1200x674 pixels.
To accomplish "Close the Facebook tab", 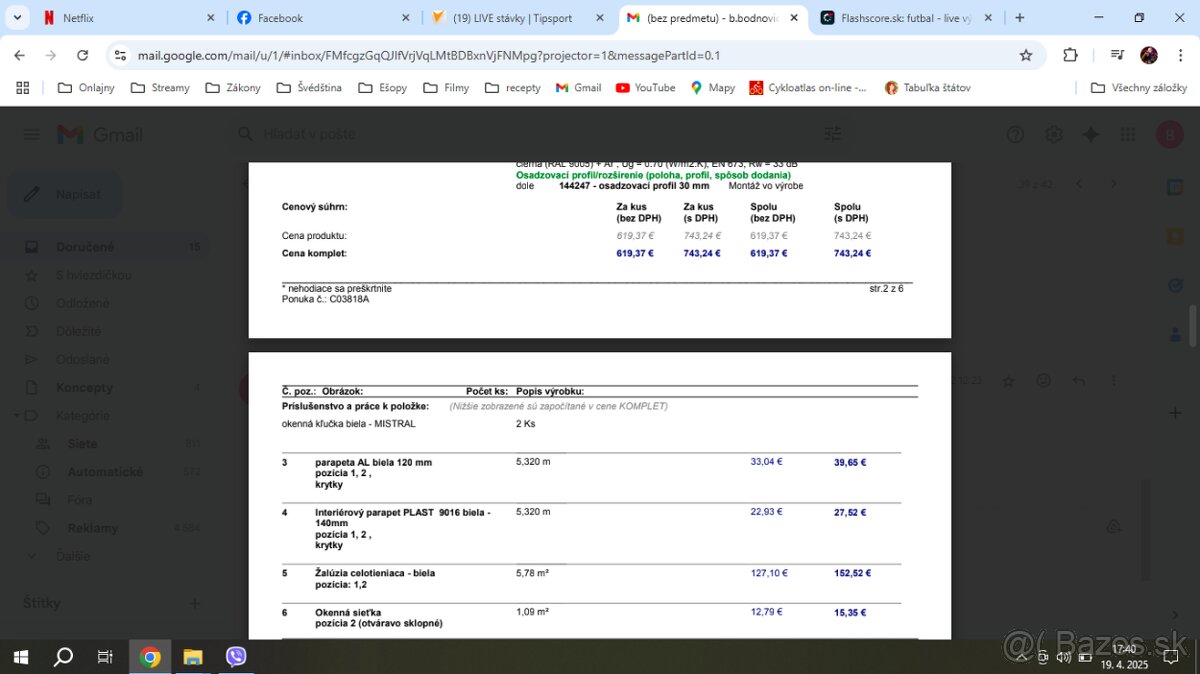I will (x=405, y=18).
